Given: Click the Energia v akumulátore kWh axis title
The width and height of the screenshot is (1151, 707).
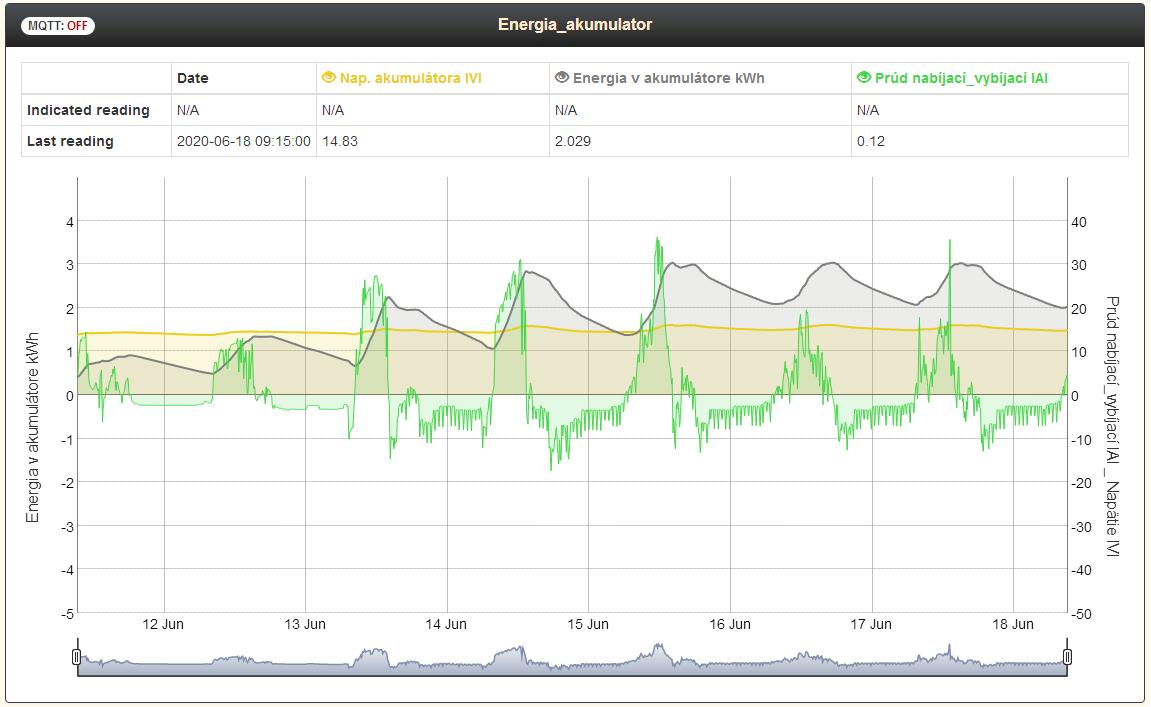Looking at the screenshot, I should pyautogui.click(x=32, y=427).
